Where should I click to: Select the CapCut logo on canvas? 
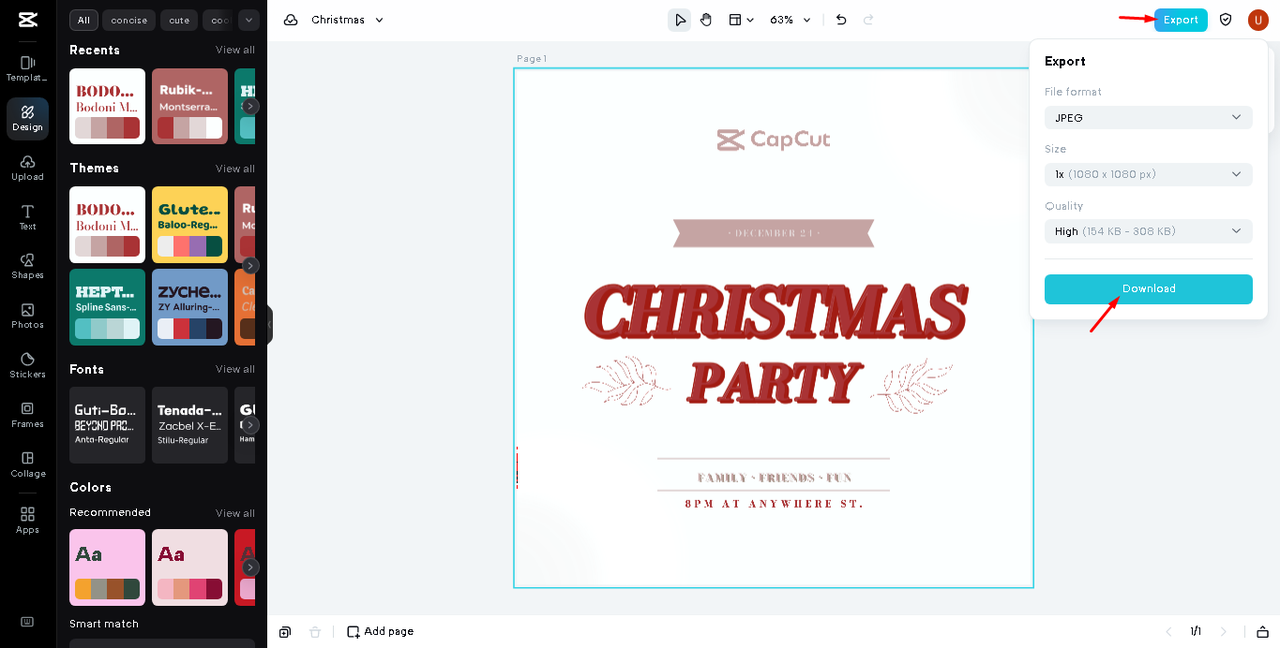tap(773, 140)
